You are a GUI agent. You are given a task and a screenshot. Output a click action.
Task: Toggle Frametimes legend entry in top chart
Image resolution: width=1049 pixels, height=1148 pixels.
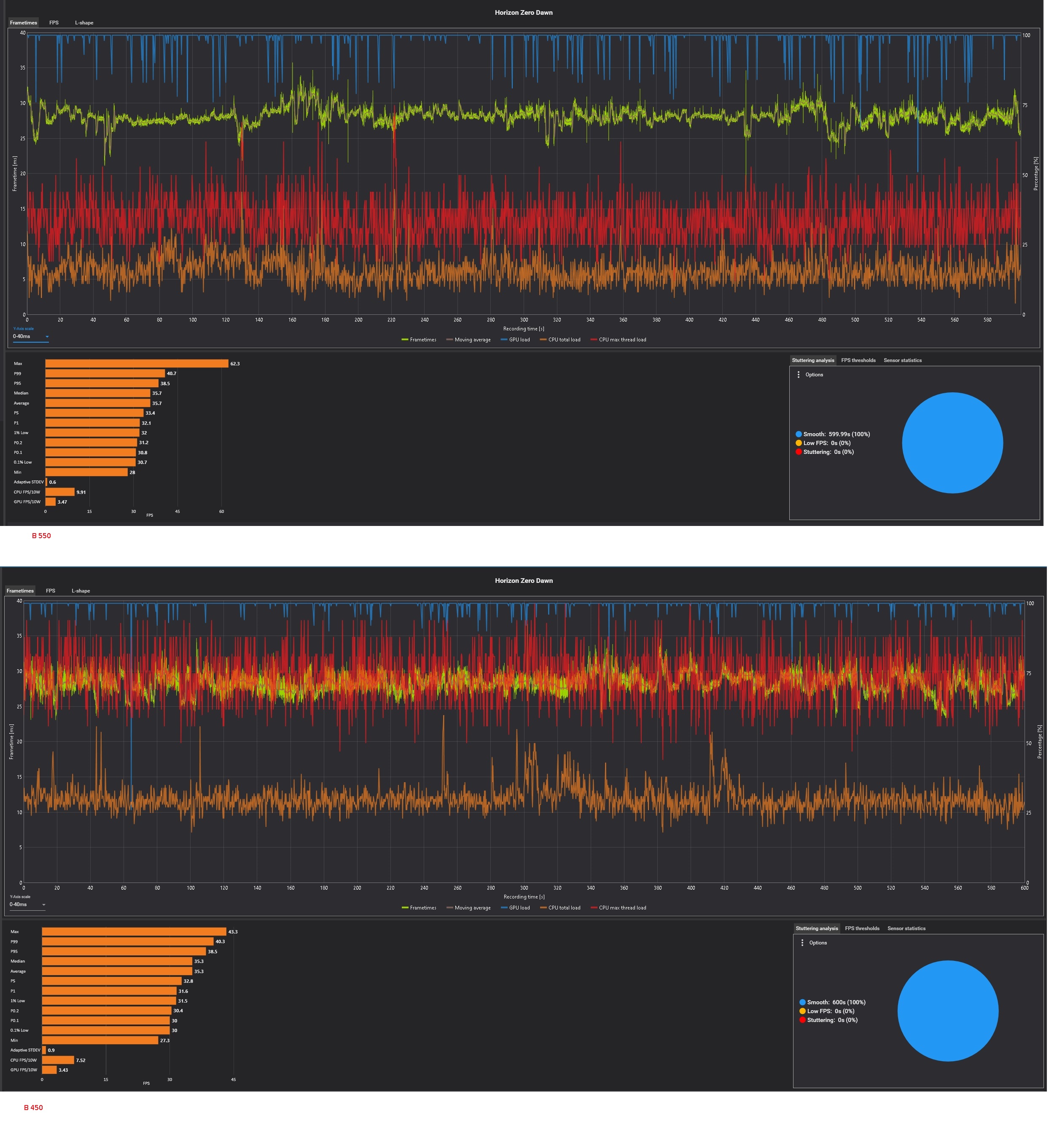point(419,340)
